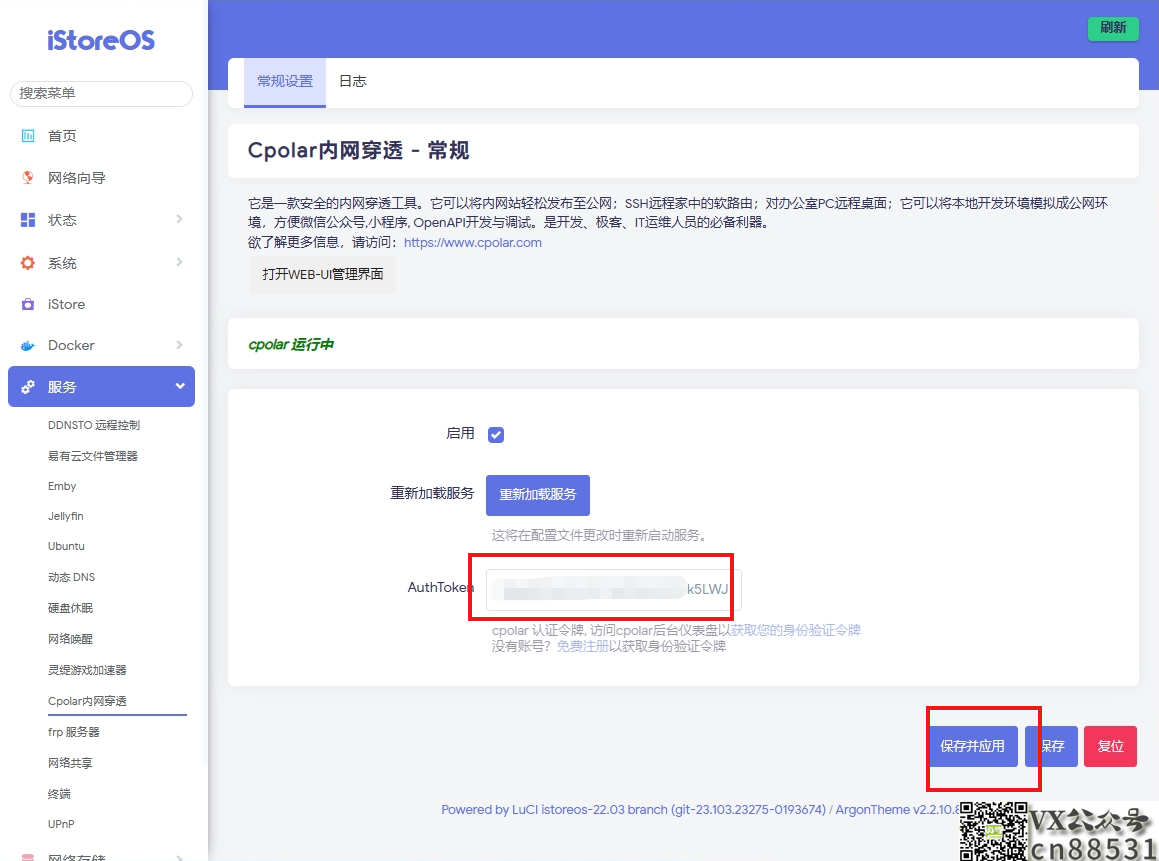
Task: Open 网络向导 in the sidebar
Action: click(77, 178)
